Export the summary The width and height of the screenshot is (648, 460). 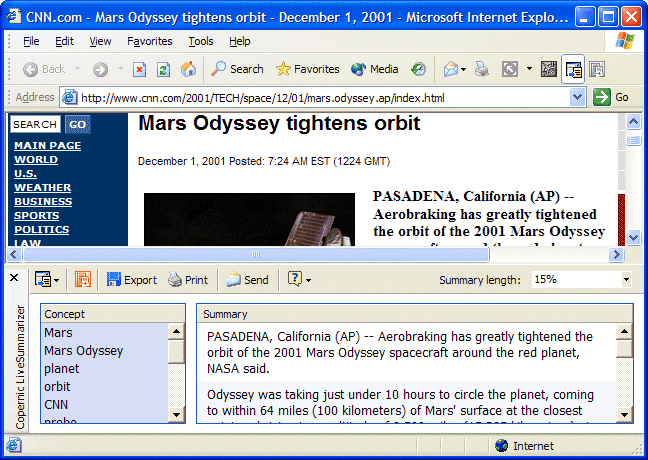coord(131,280)
